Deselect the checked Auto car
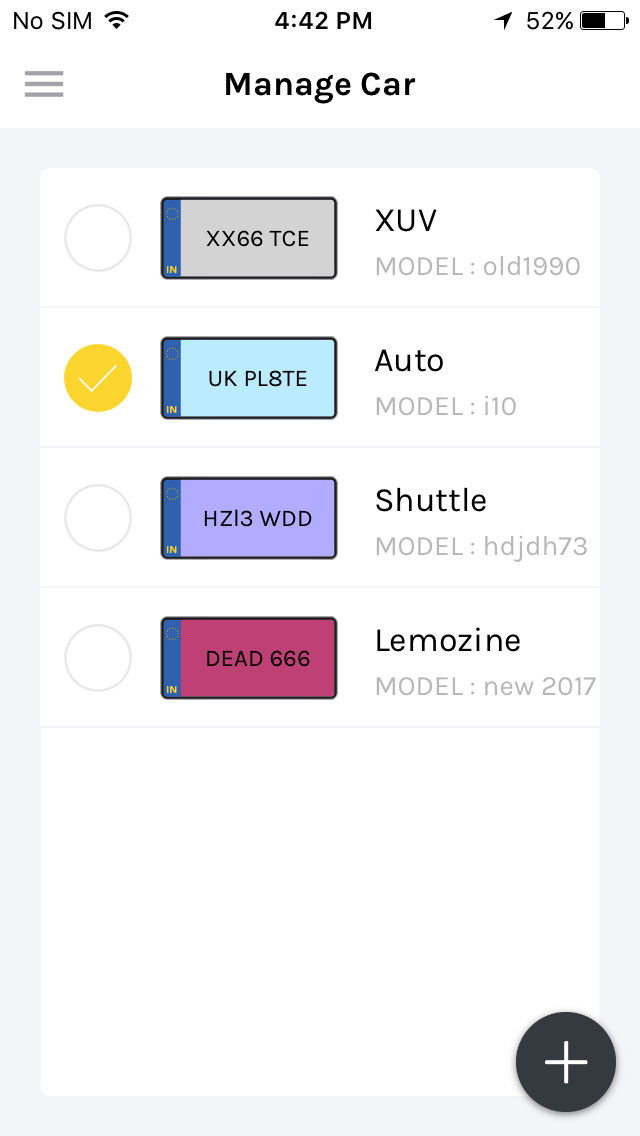 (98, 378)
